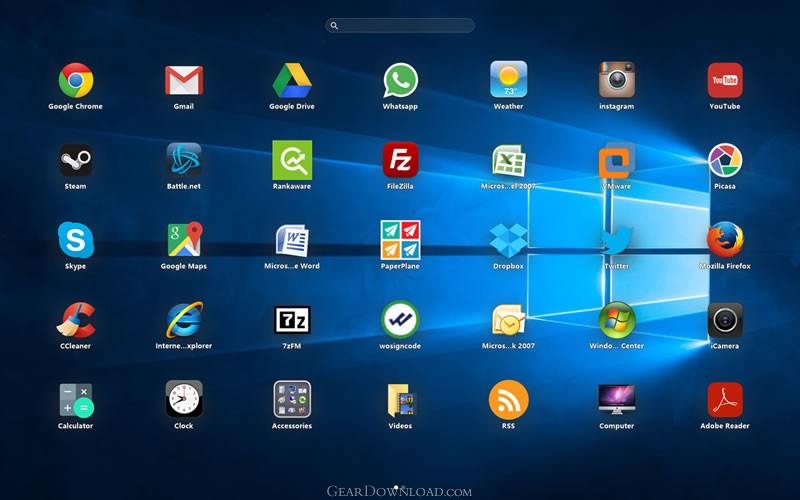The height and width of the screenshot is (500, 800).
Task: Open the Microsoft Outlook 2007 icon
Action: click(508, 320)
